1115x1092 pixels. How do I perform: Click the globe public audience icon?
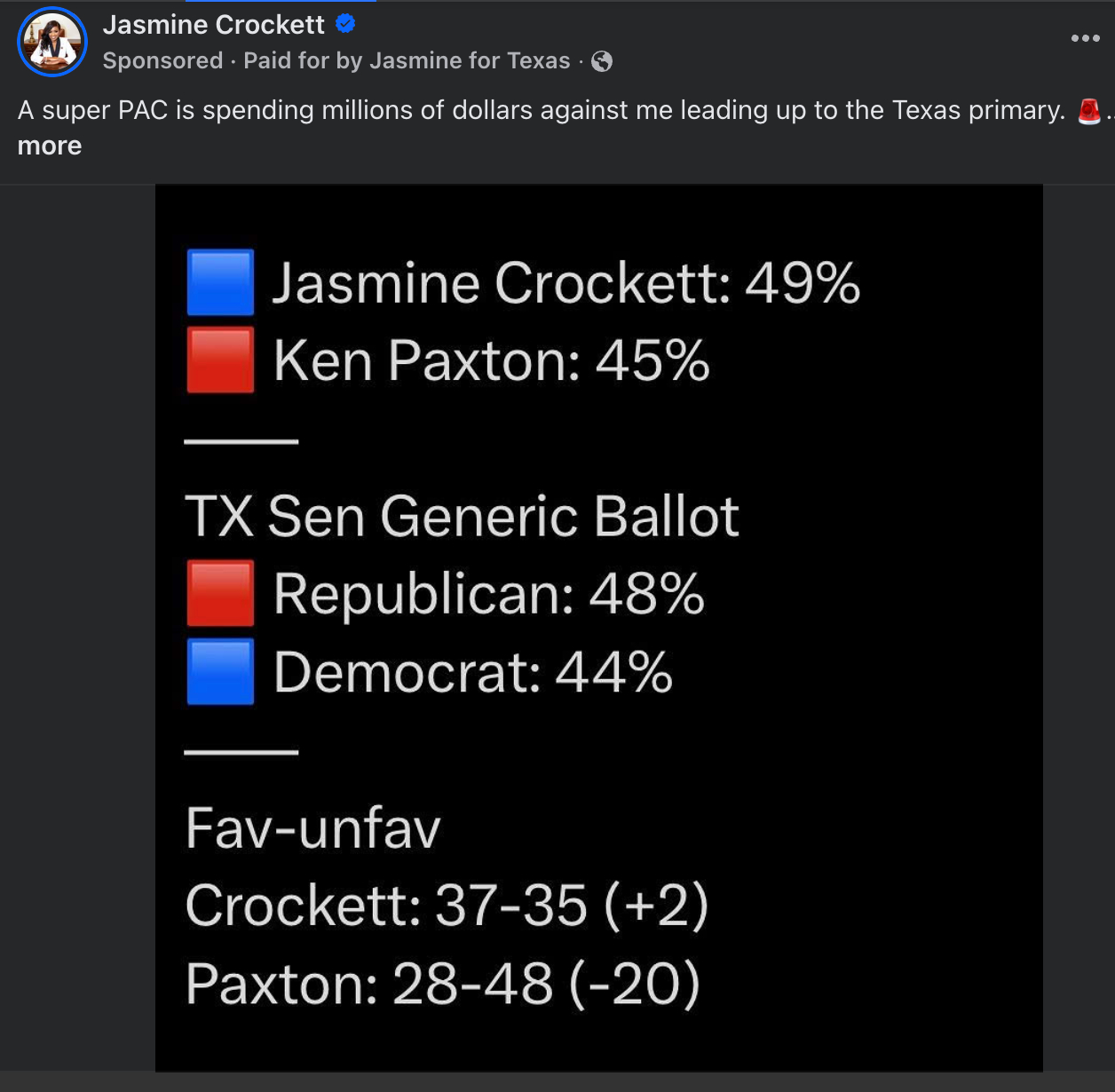pyautogui.click(x=602, y=61)
